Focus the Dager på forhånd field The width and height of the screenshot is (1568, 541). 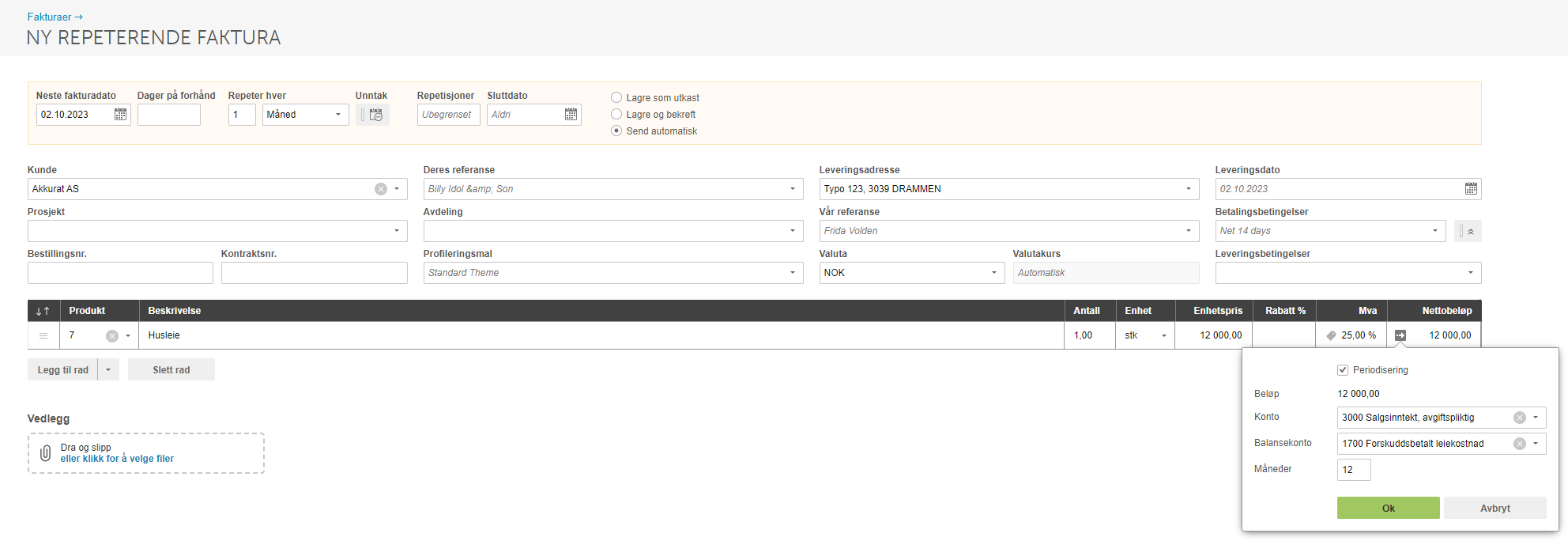click(x=169, y=115)
